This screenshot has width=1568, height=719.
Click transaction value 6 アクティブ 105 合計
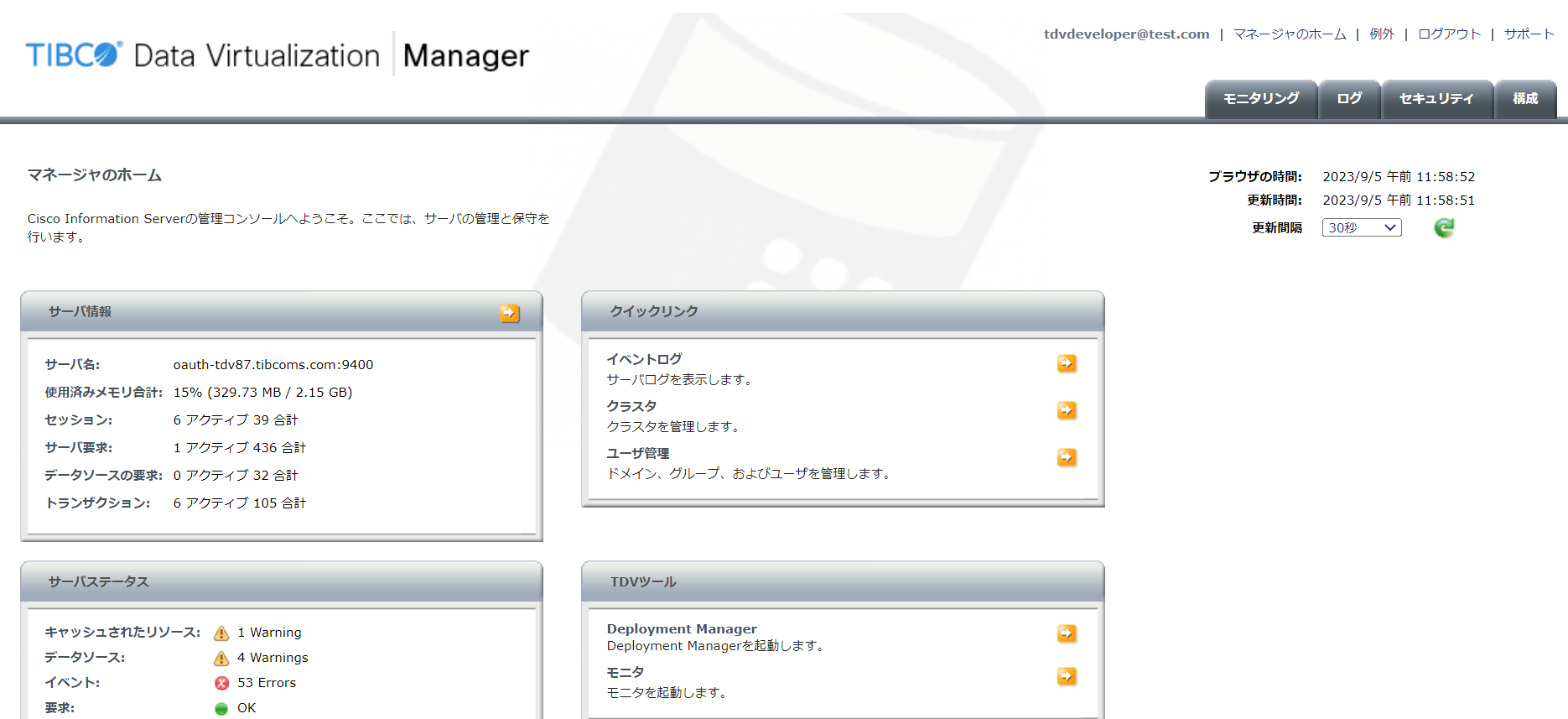240,503
